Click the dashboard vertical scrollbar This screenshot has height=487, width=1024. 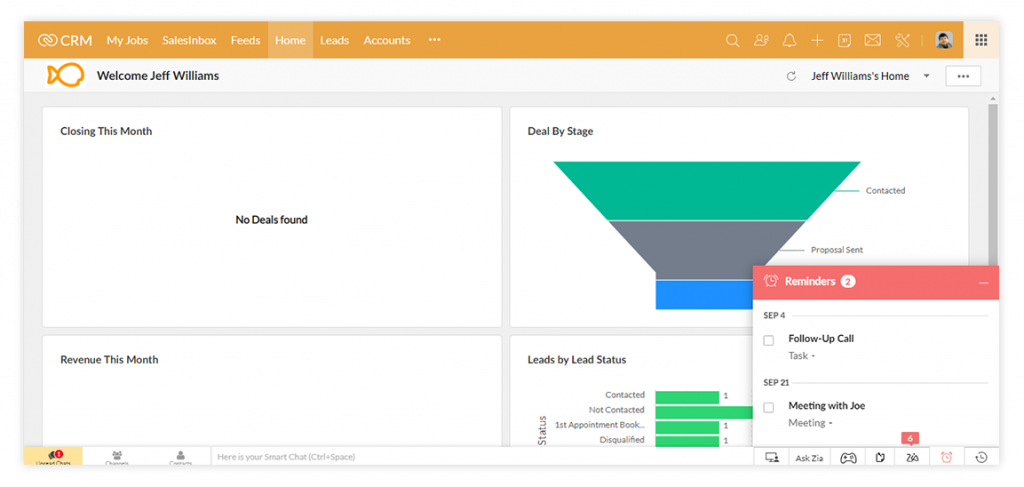pyautogui.click(x=993, y=186)
